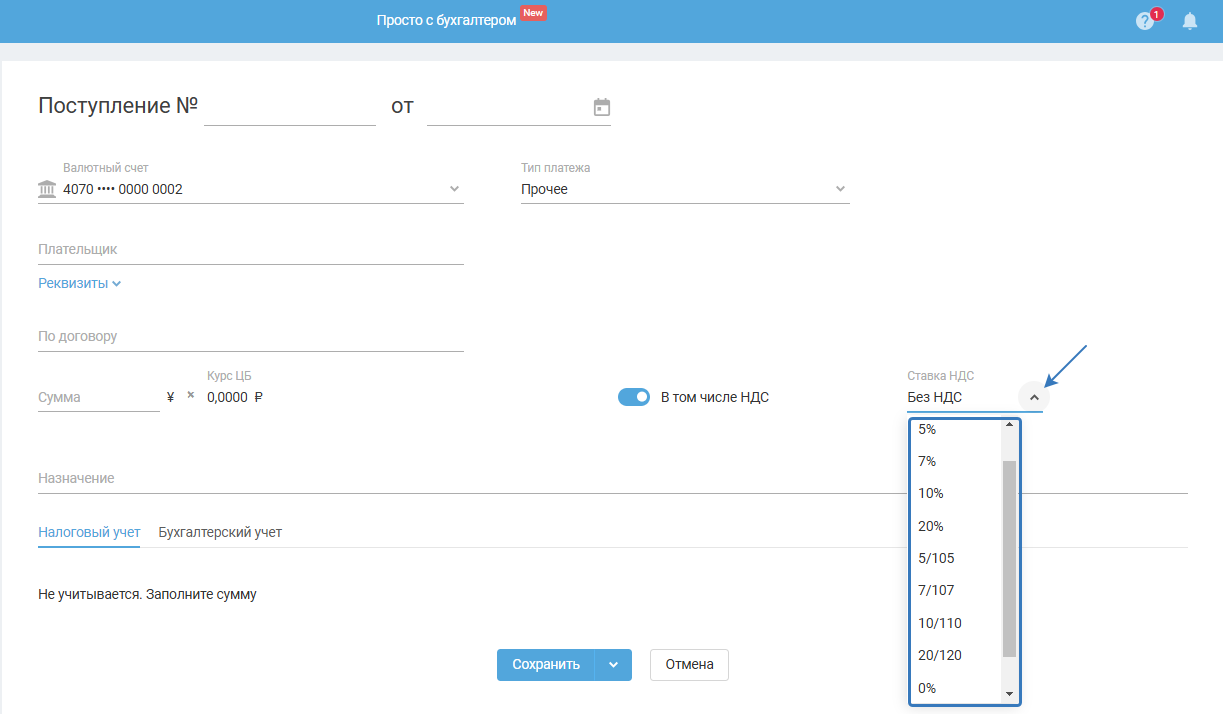Focus the Плательщик input field
The width and height of the screenshot is (1223, 714).
tap(250, 249)
